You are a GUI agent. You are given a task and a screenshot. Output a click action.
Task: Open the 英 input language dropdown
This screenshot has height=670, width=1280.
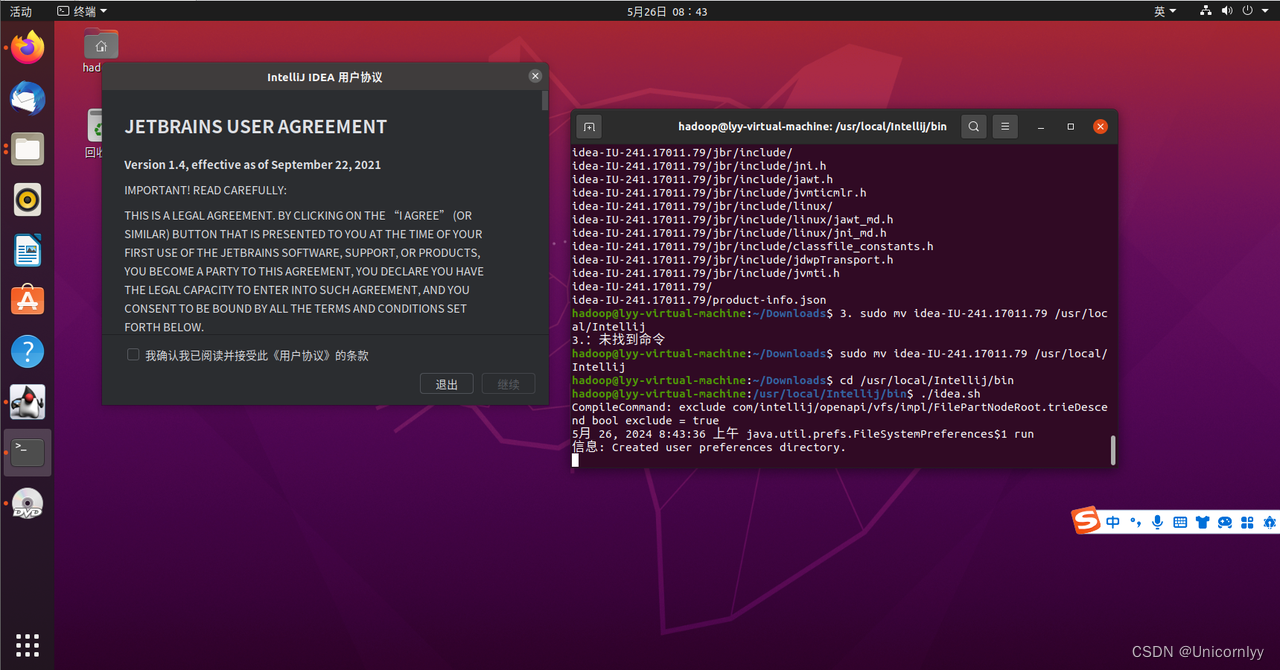tap(1165, 11)
